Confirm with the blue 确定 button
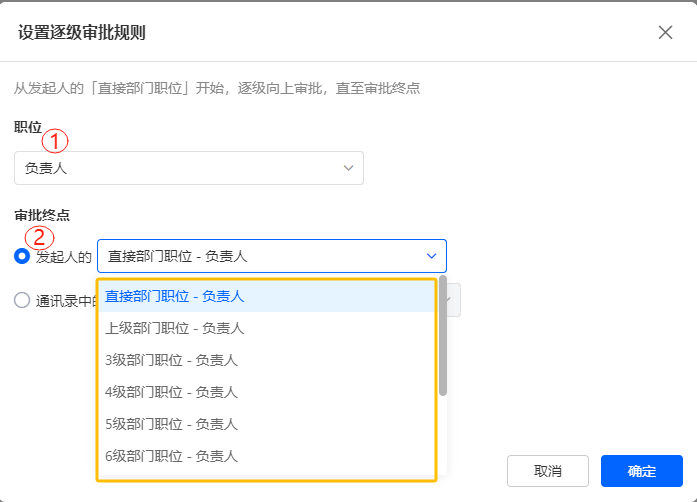The image size is (697, 502). click(641, 471)
